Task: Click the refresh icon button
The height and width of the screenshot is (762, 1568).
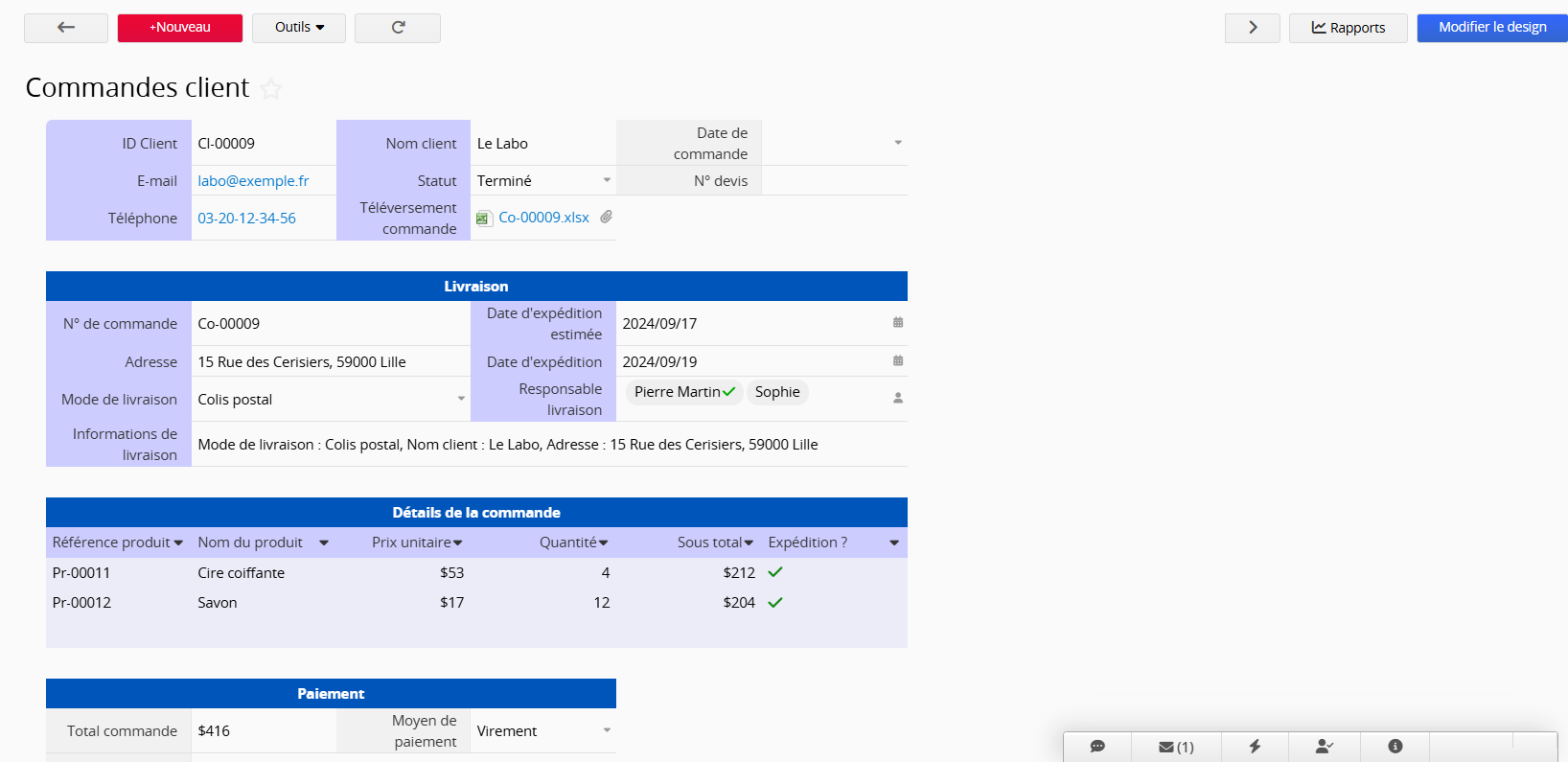Action: (x=398, y=28)
